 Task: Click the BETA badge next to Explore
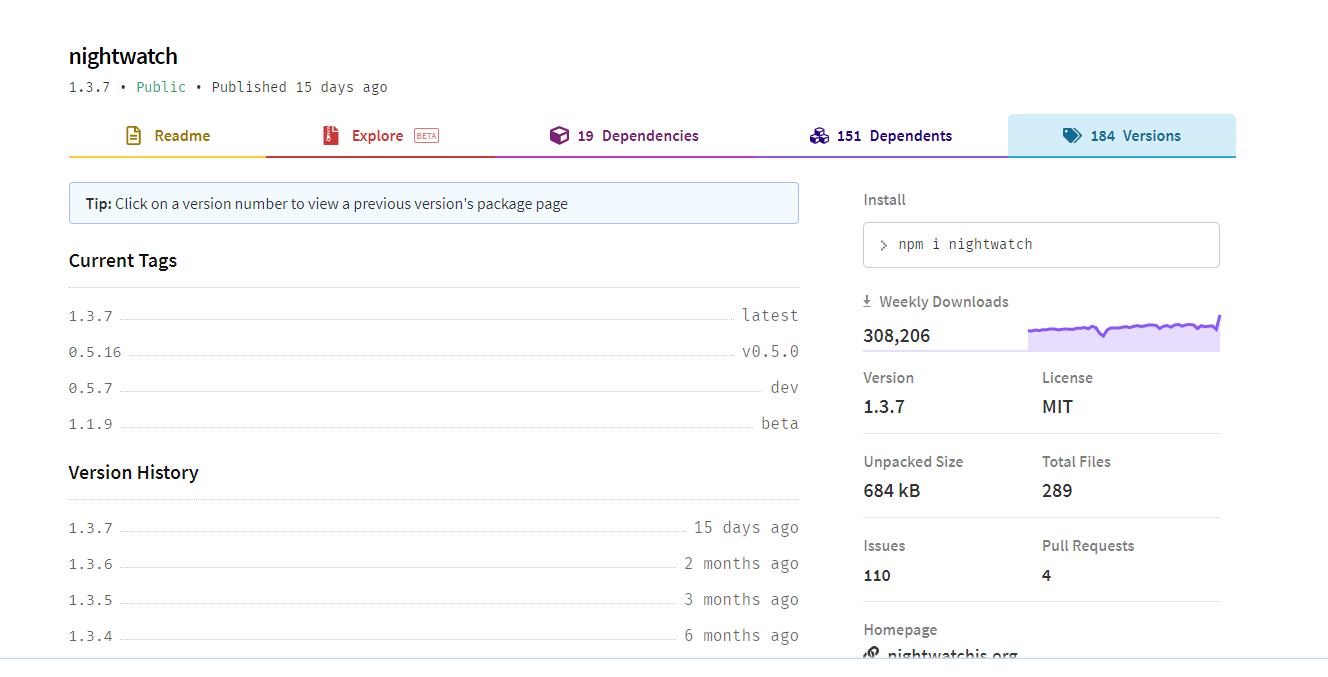click(427, 136)
